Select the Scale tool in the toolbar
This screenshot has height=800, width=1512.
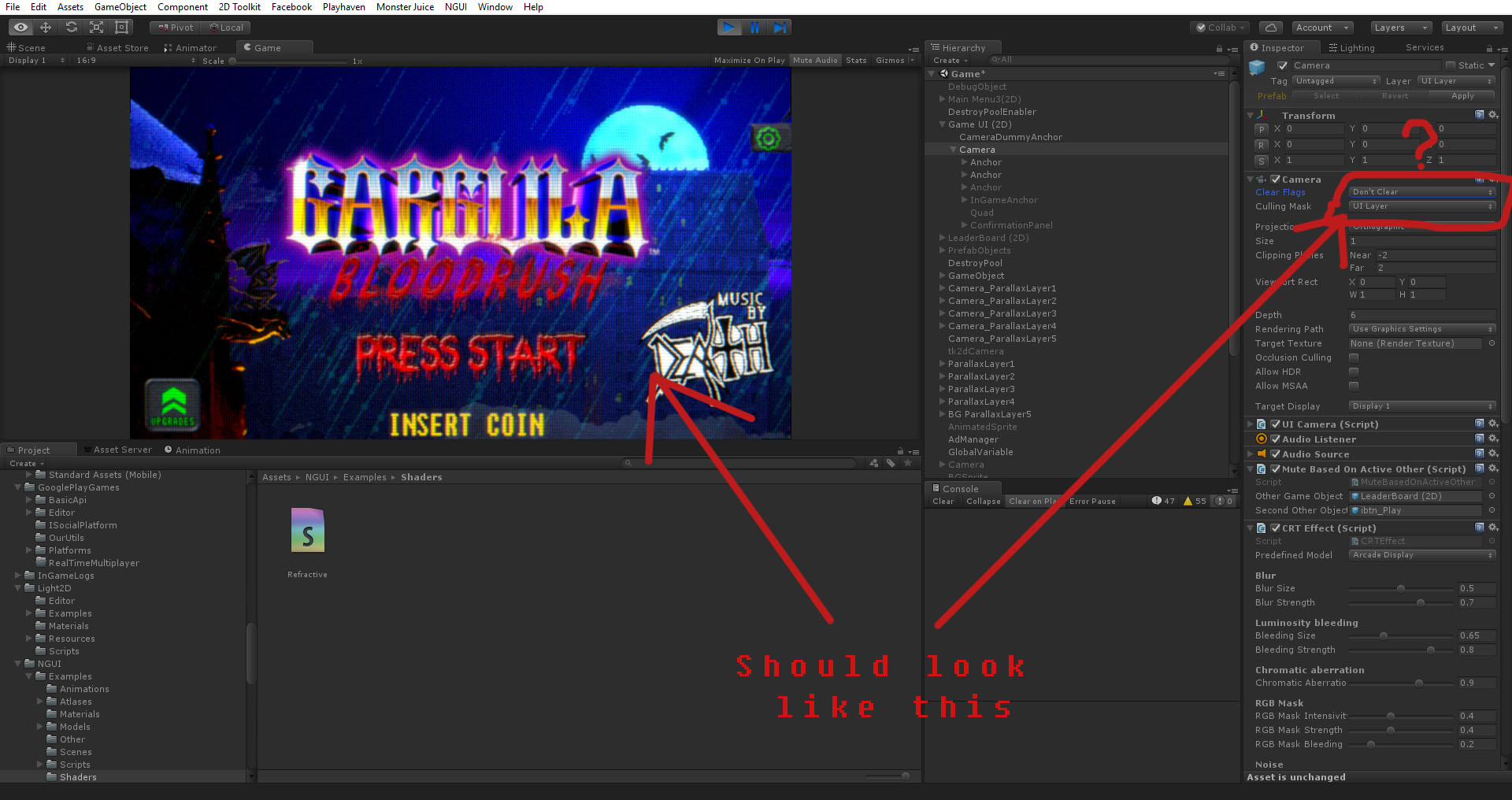click(x=96, y=27)
